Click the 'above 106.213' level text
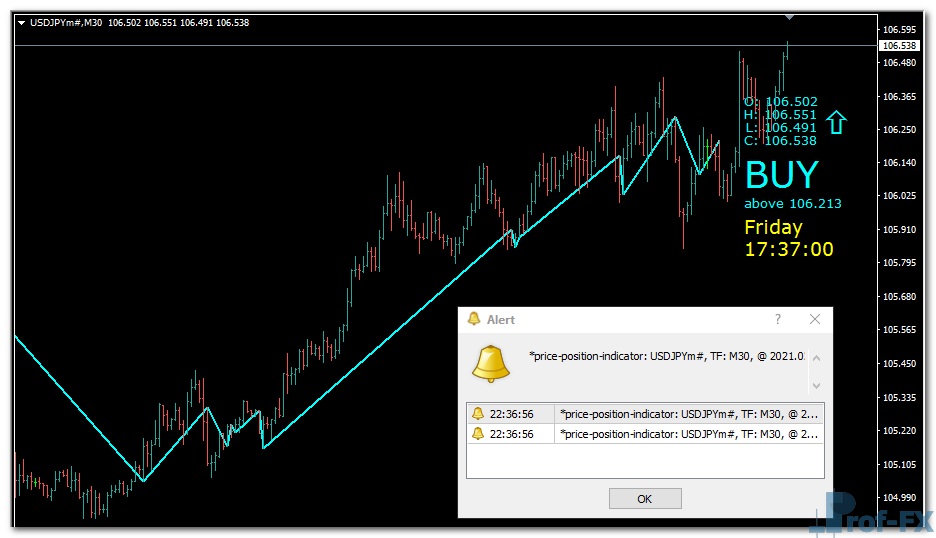This screenshot has height=538, width=936. point(792,204)
